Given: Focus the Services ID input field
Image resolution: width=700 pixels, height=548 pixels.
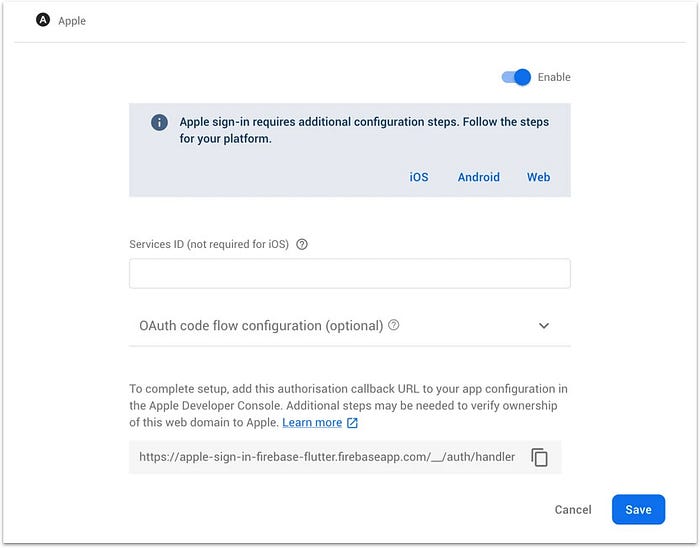Looking at the screenshot, I should tap(349, 274).
